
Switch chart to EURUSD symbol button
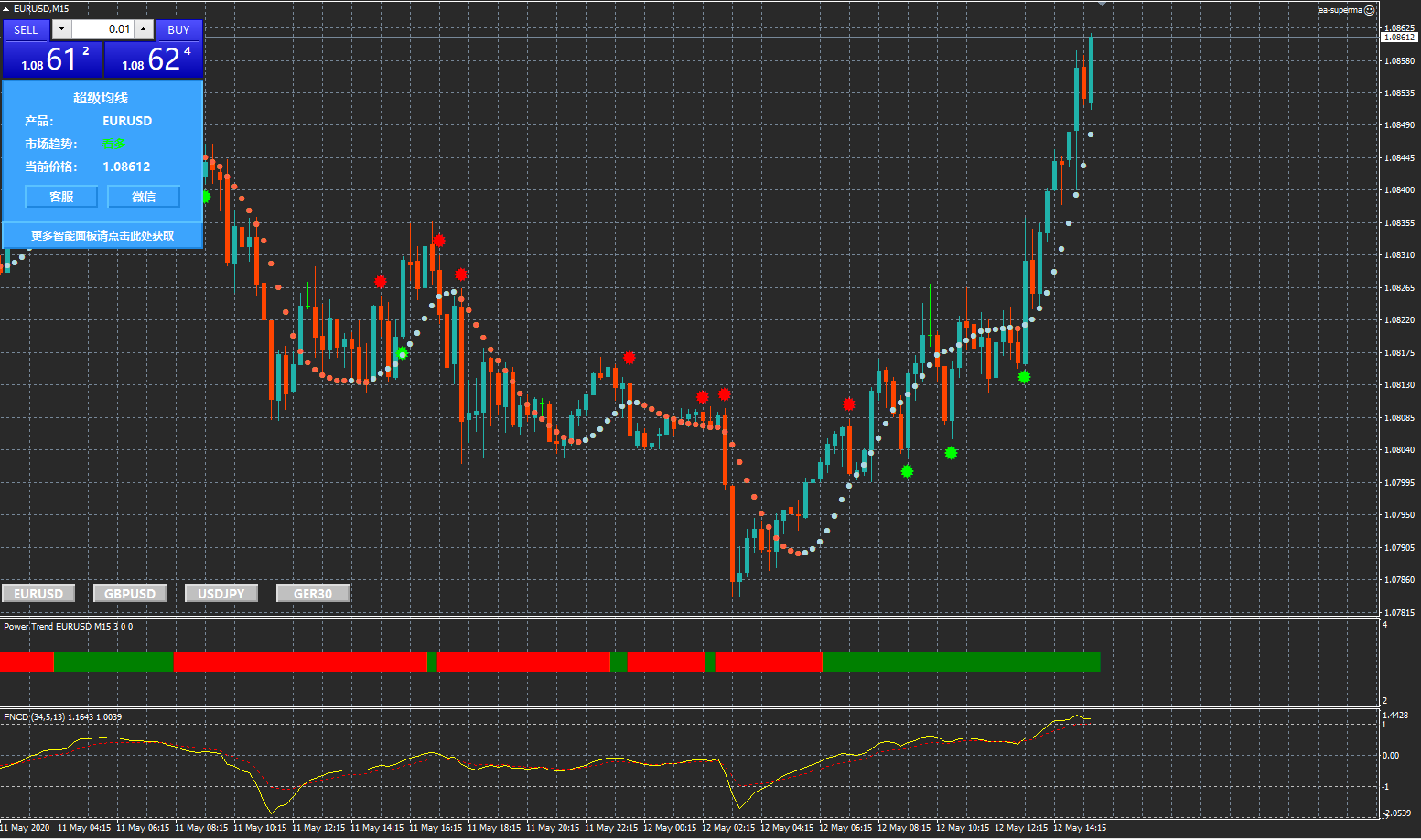[38, 593]
